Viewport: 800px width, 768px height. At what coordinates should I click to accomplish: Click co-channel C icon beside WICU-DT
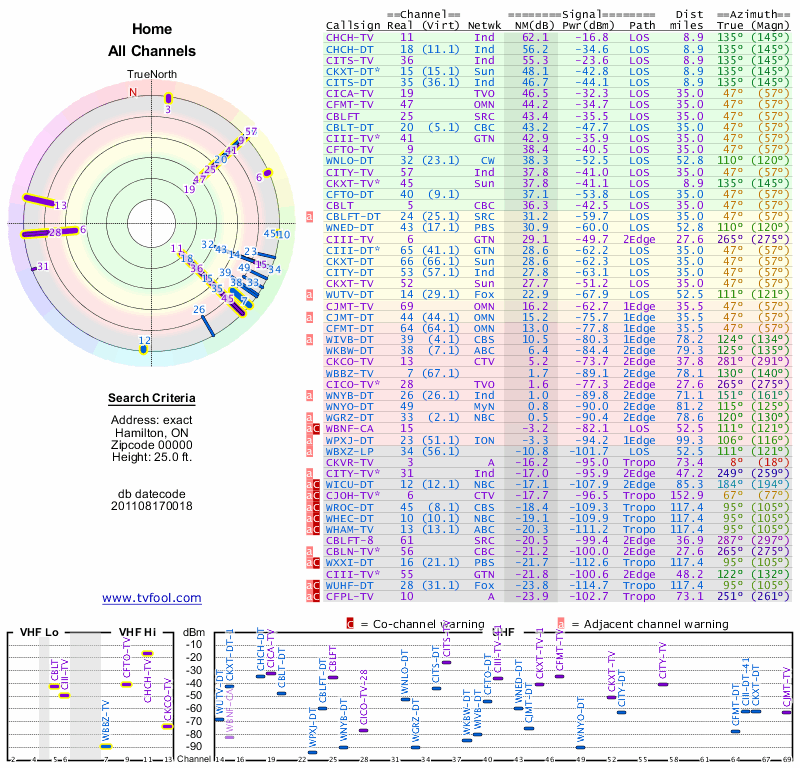(x=316, y=484)
